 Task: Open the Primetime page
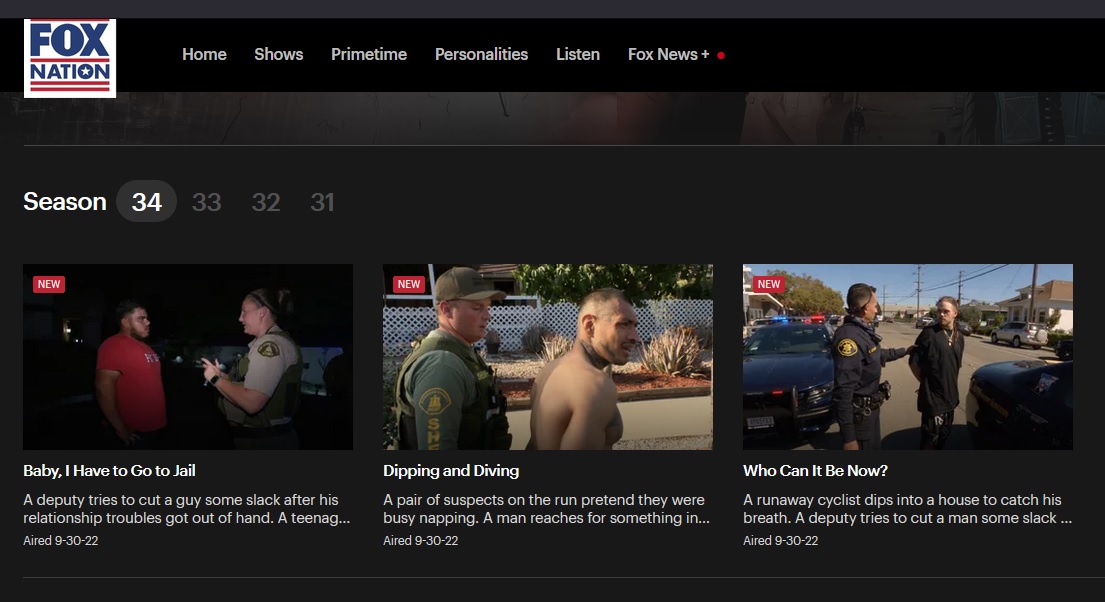(x=369, y=55)
